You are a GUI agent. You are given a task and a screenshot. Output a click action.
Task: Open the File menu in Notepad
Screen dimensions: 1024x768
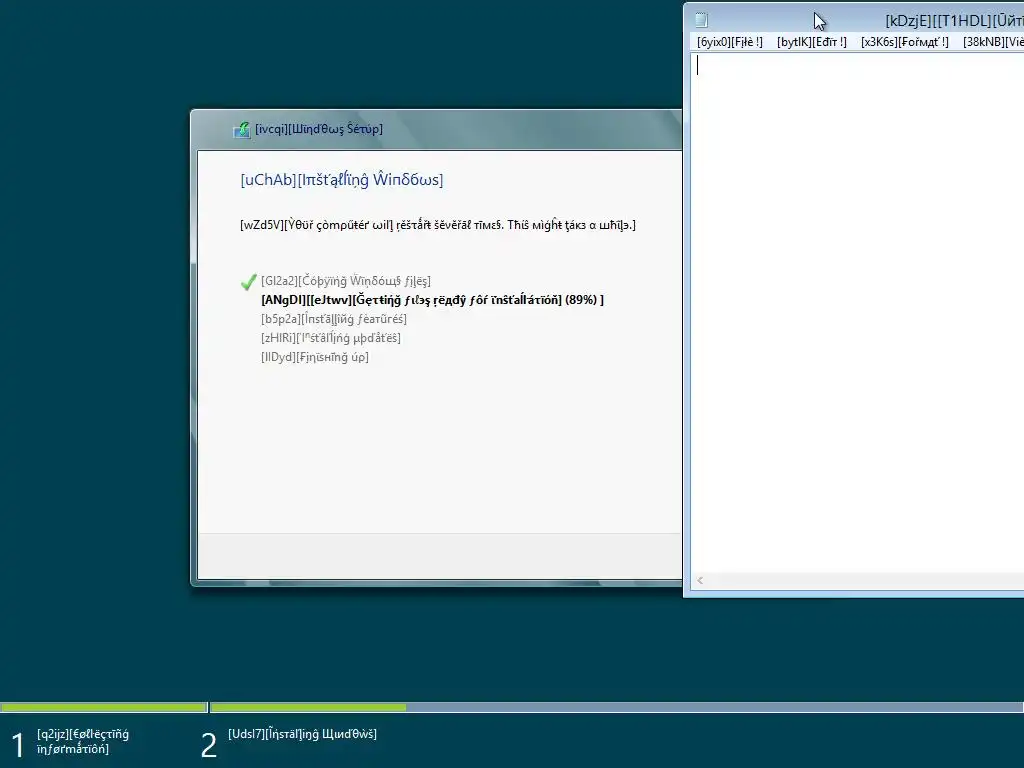pyautogui.click(x=729, y=42)
